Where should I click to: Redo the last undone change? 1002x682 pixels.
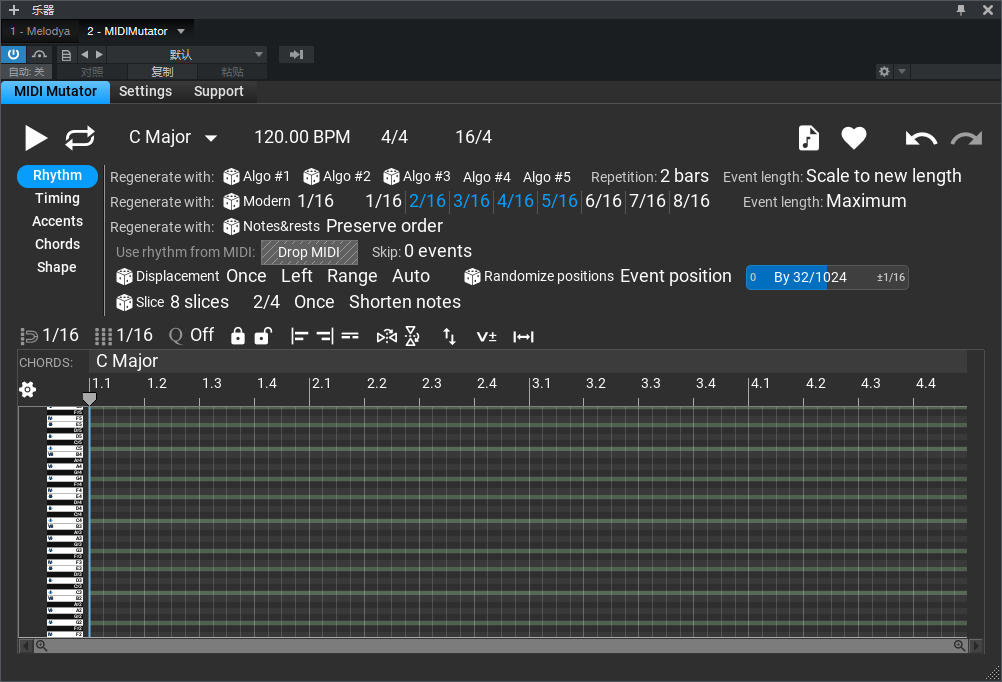coord(966,137)
